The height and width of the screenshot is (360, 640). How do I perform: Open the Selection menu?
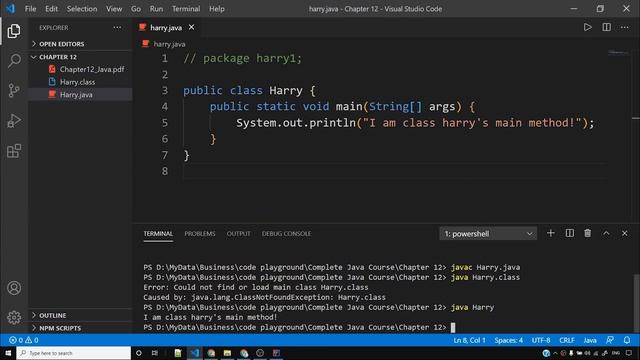tap(82, 9)
